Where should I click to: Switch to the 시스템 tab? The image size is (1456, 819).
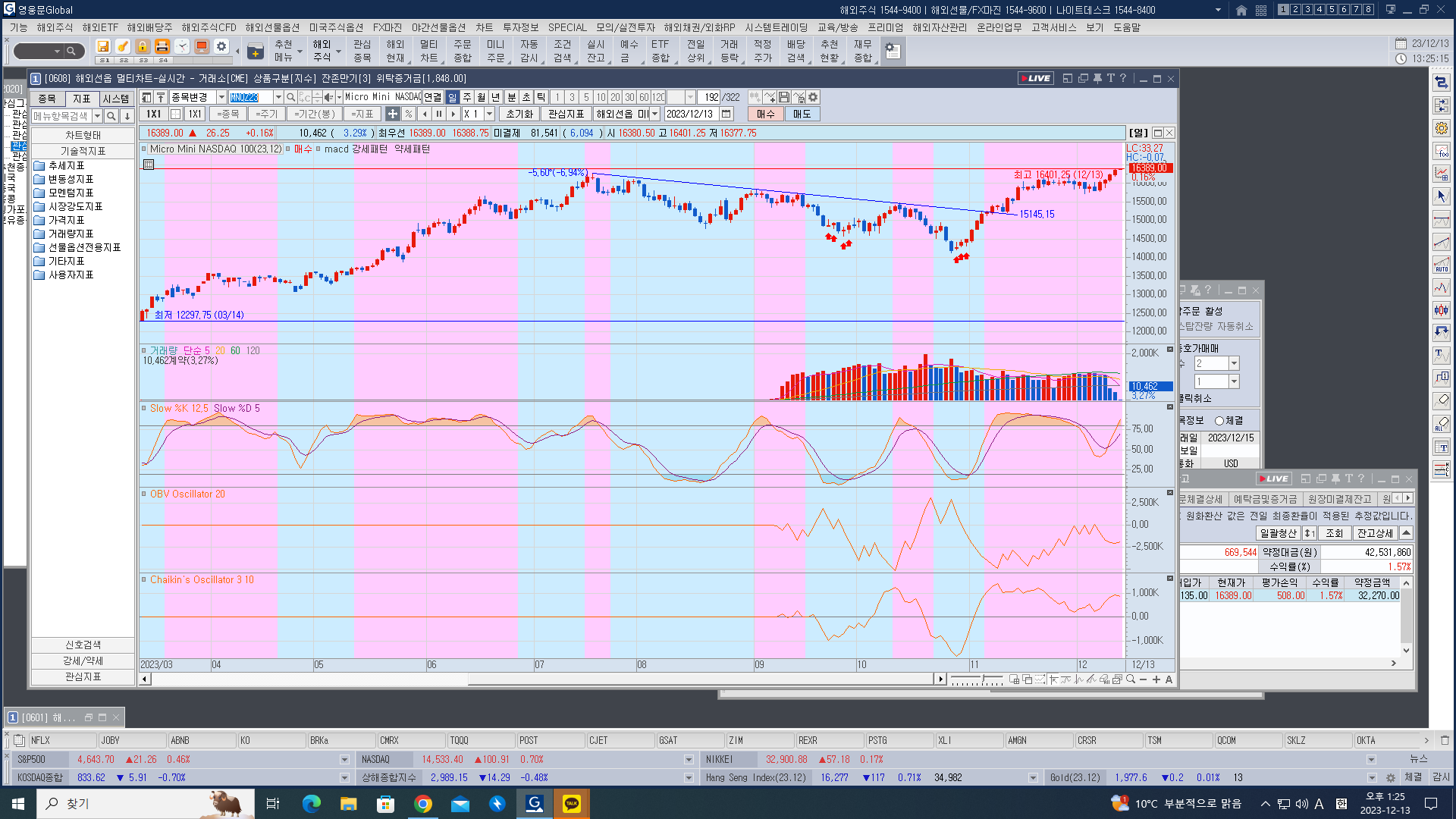click(x=116, y=99)
